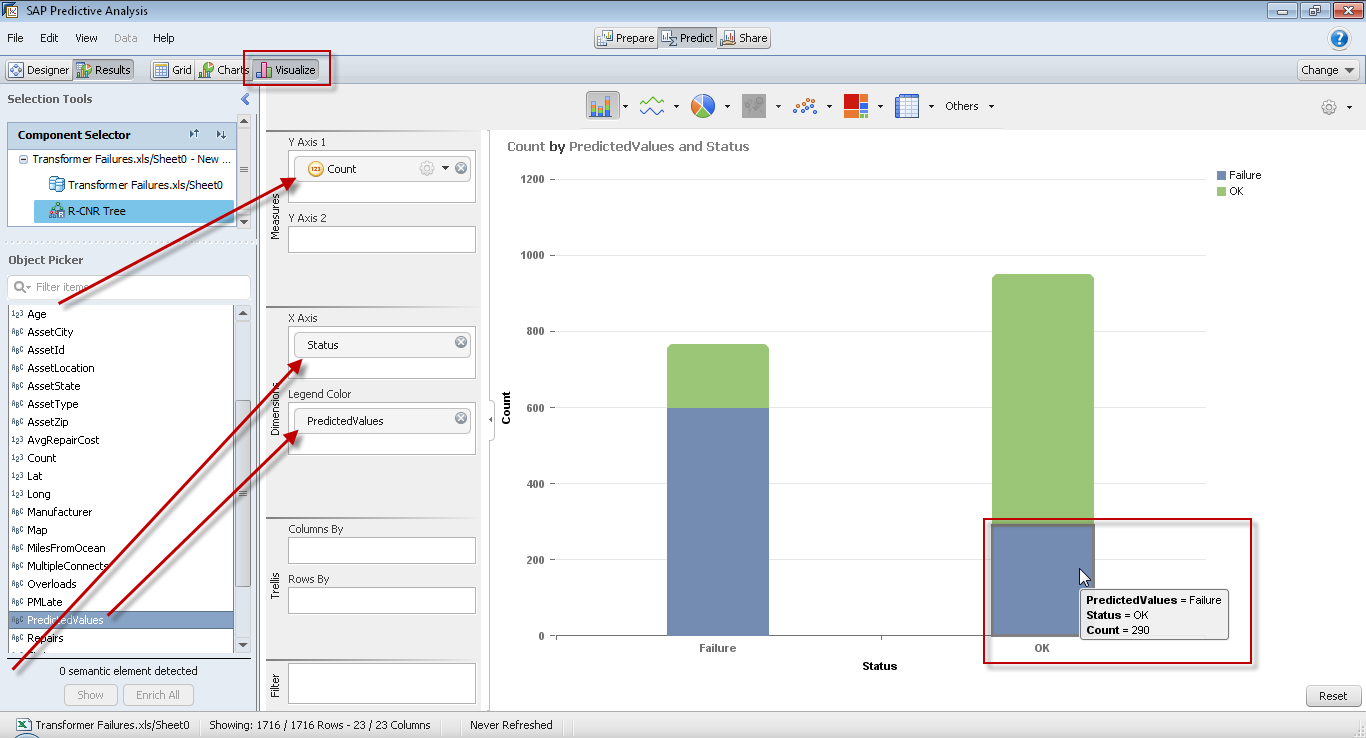Screen dimensions: 1366x738
Task: Select PredictedValues in Object Picker
Action: (121, 620)
